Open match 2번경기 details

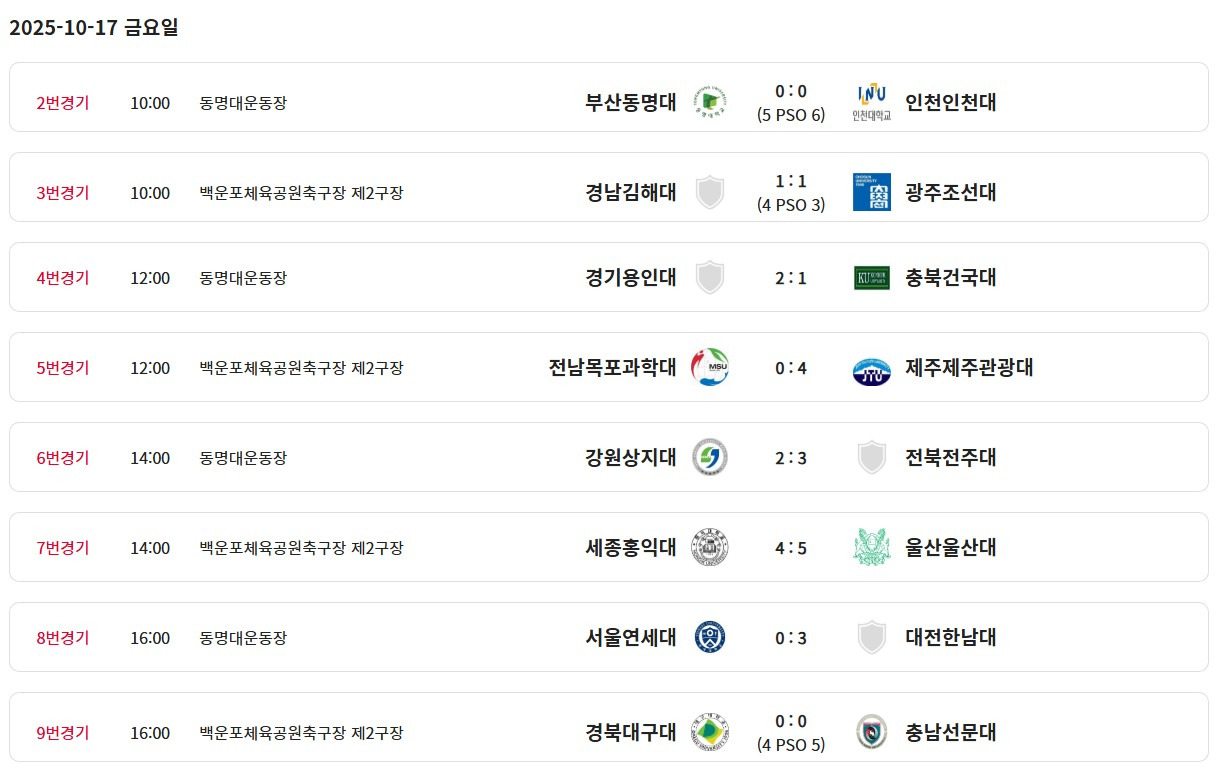(x=63, y=102)
